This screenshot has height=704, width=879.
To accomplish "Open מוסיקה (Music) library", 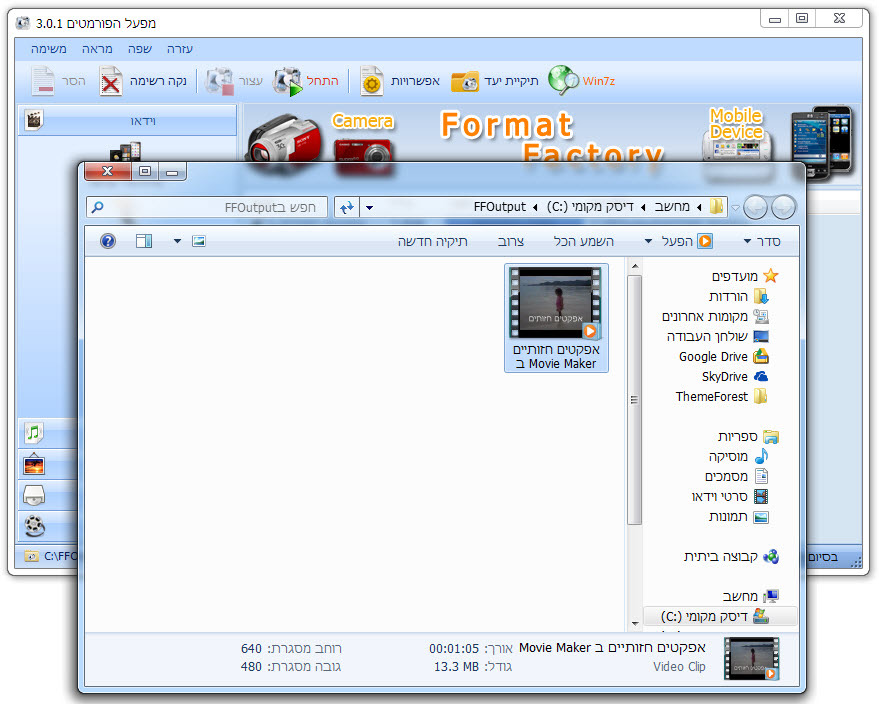I will click(738, 456).
